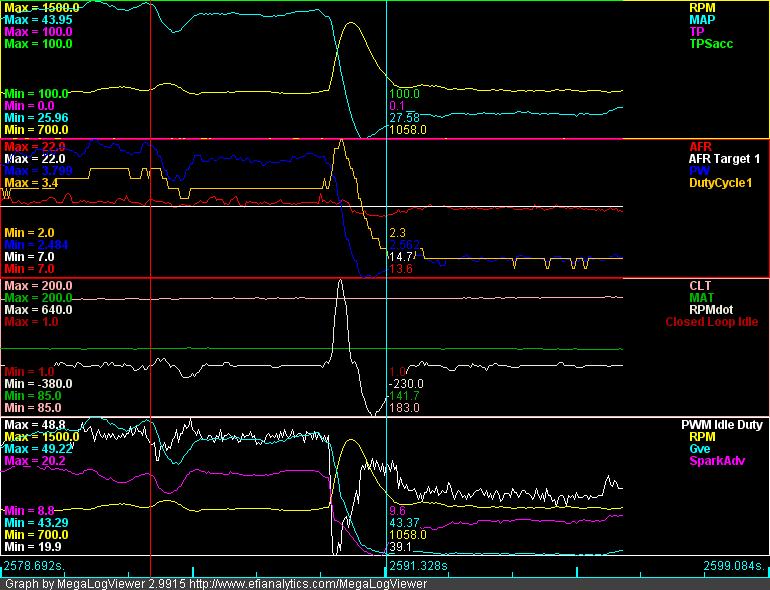Click the cursor value 0.1

click(x=397, y=106)
